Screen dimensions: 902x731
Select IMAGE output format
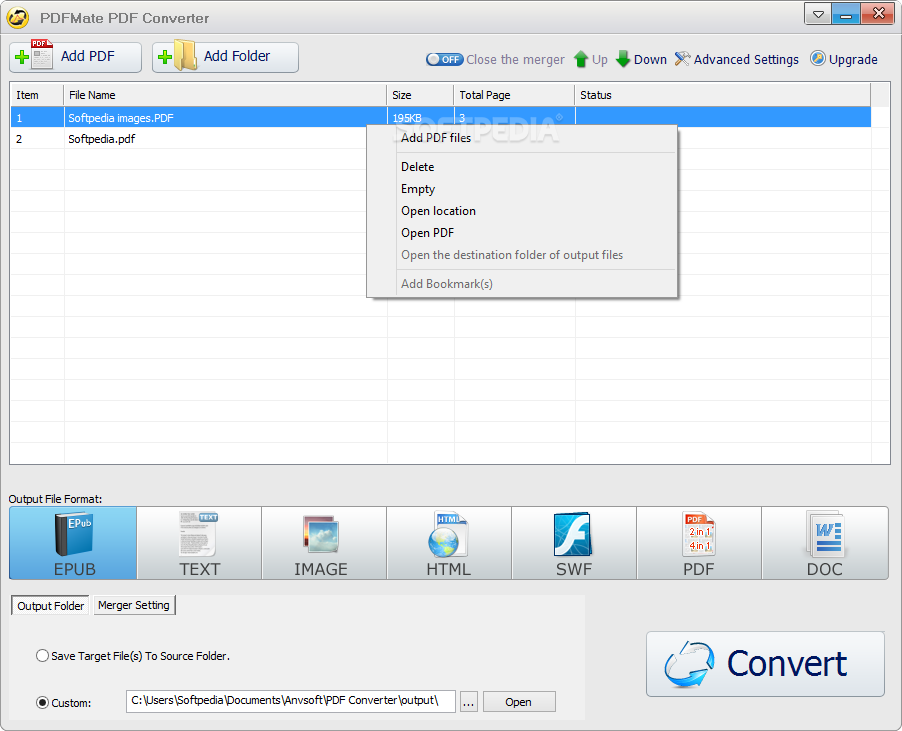point(324,543)
